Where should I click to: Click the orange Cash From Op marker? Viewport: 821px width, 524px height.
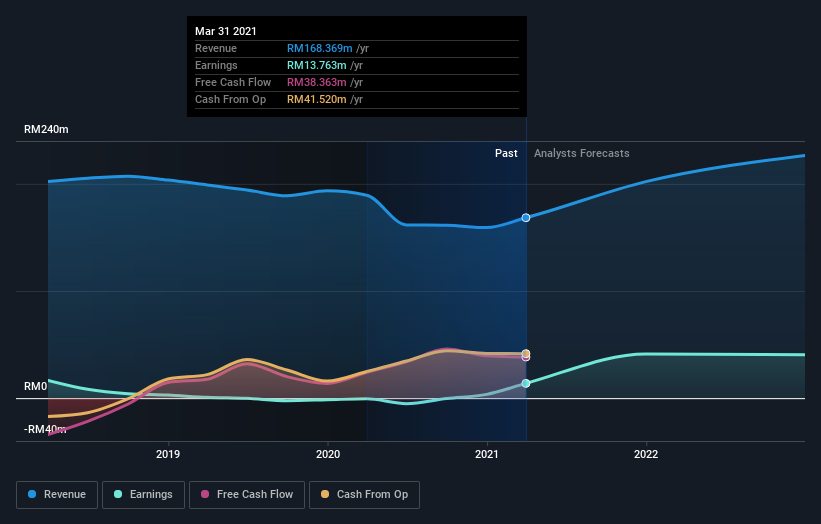526,353
